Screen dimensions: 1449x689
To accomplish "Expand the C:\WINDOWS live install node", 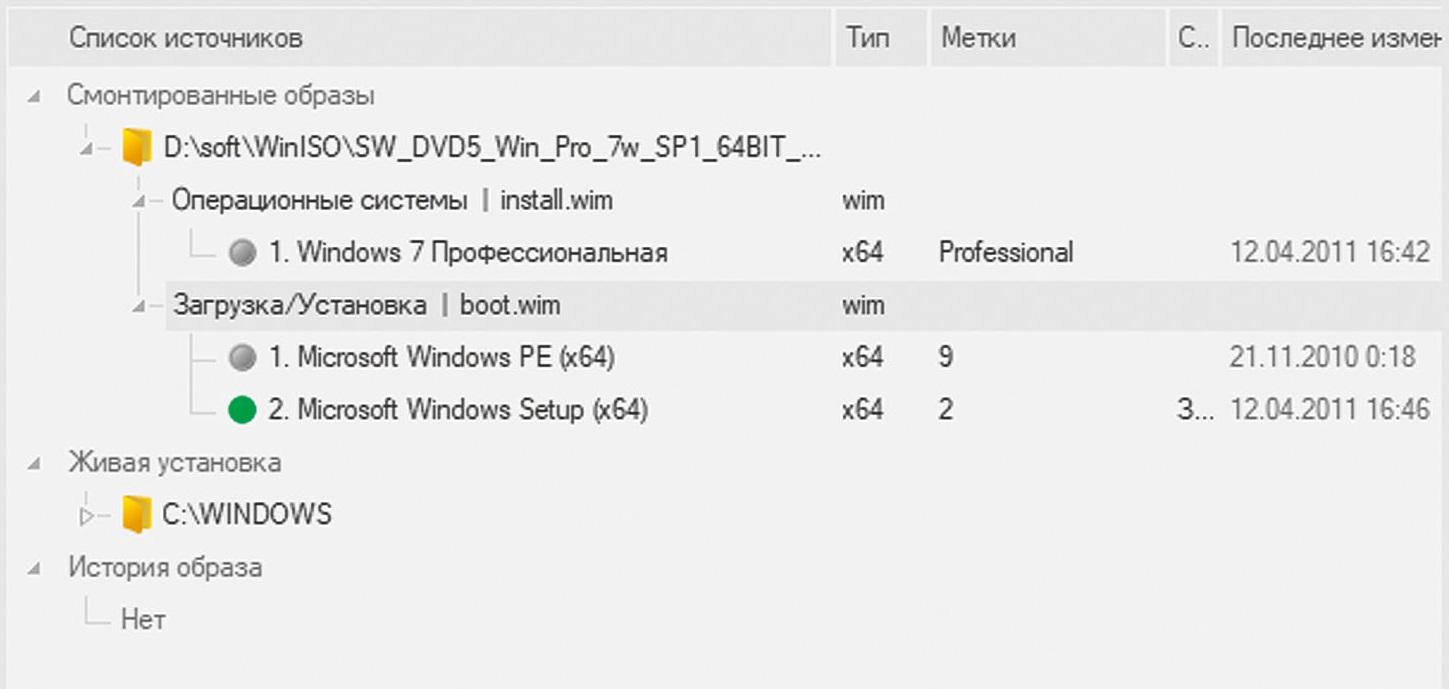I will tap(87, 516).
